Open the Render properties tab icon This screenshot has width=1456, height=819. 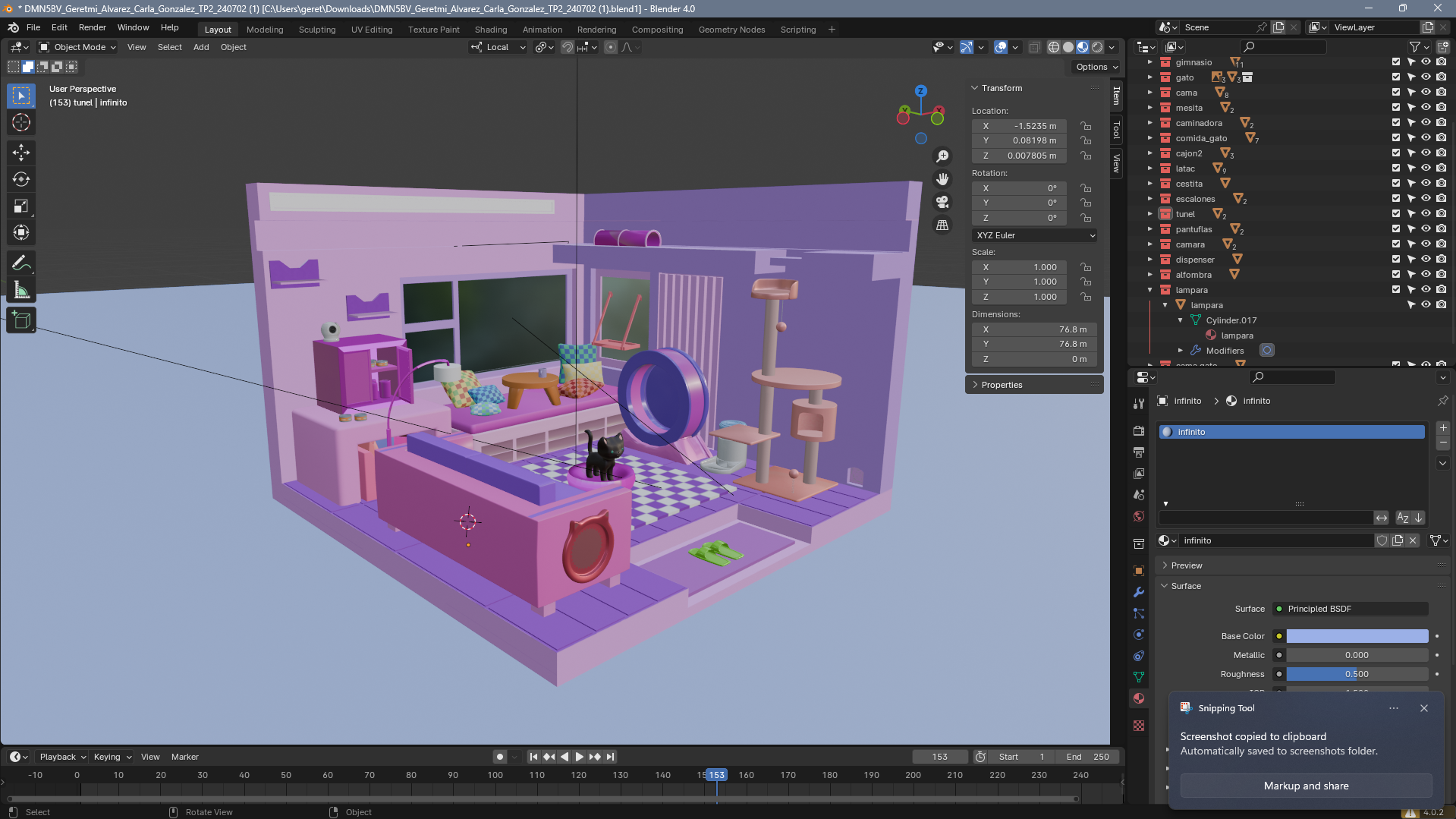point(1139,430)
